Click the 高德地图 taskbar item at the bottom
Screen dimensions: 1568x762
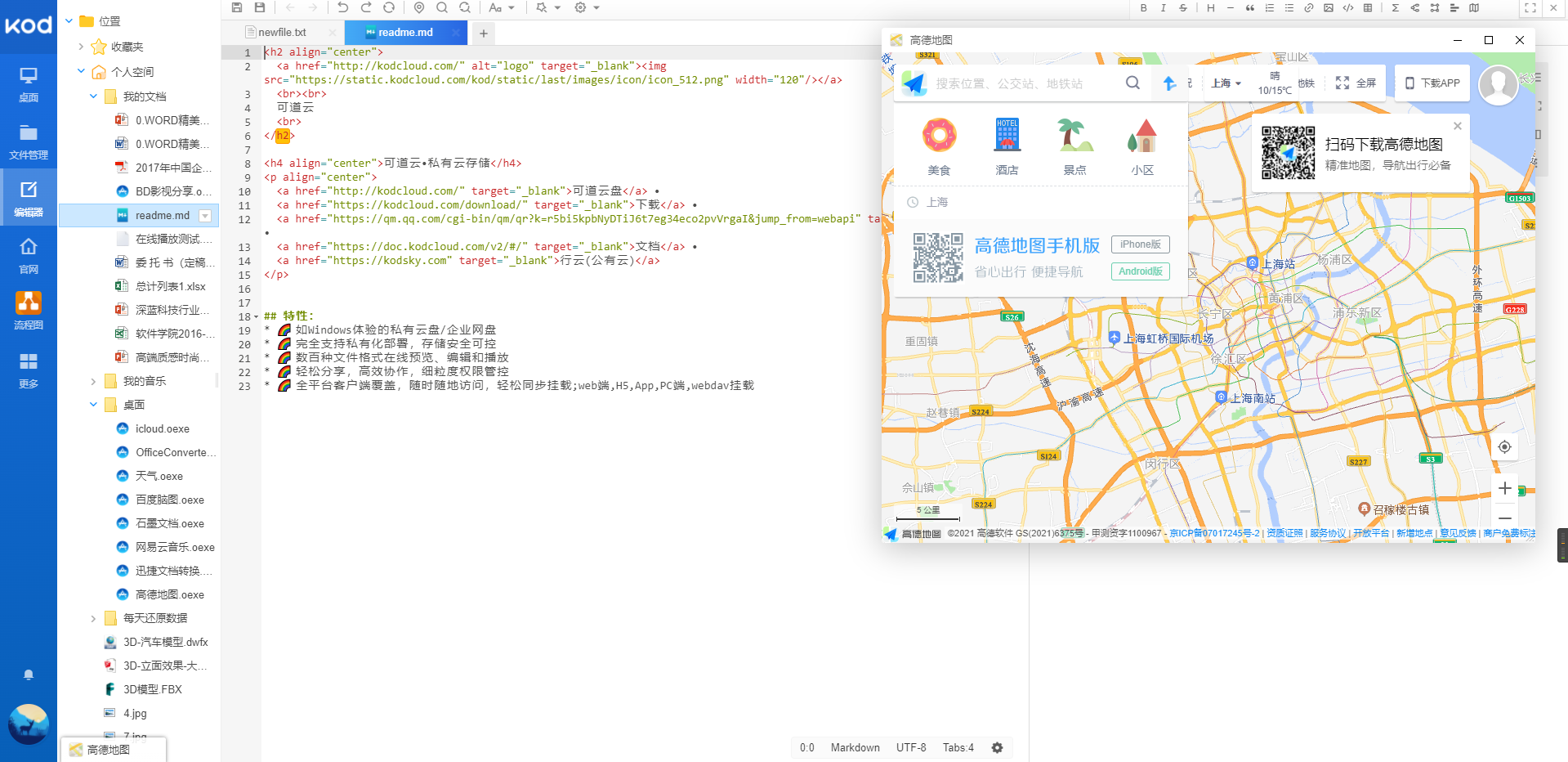(113, 750)
